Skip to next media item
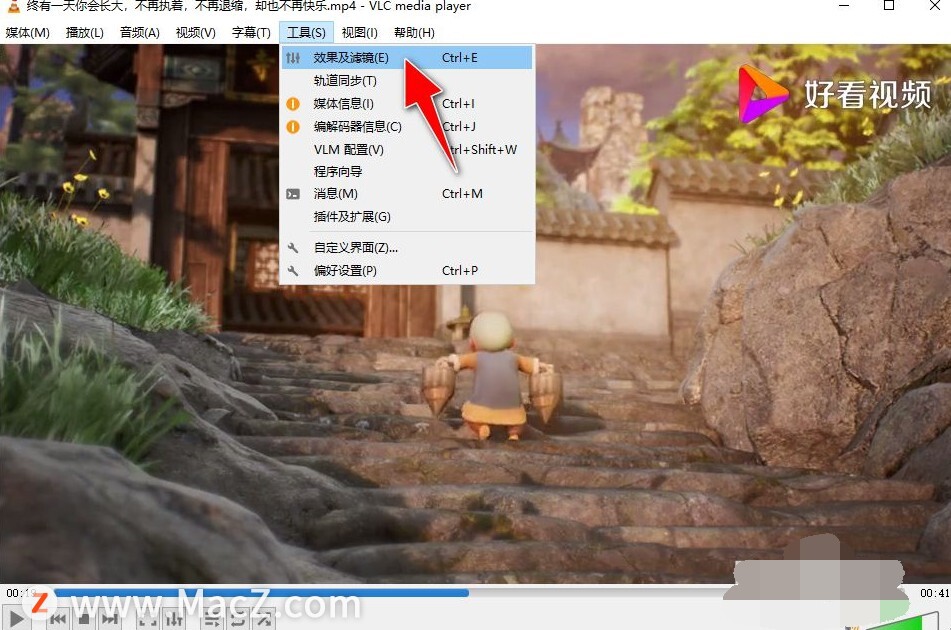951x630 pixels. [x=110, y=619]
